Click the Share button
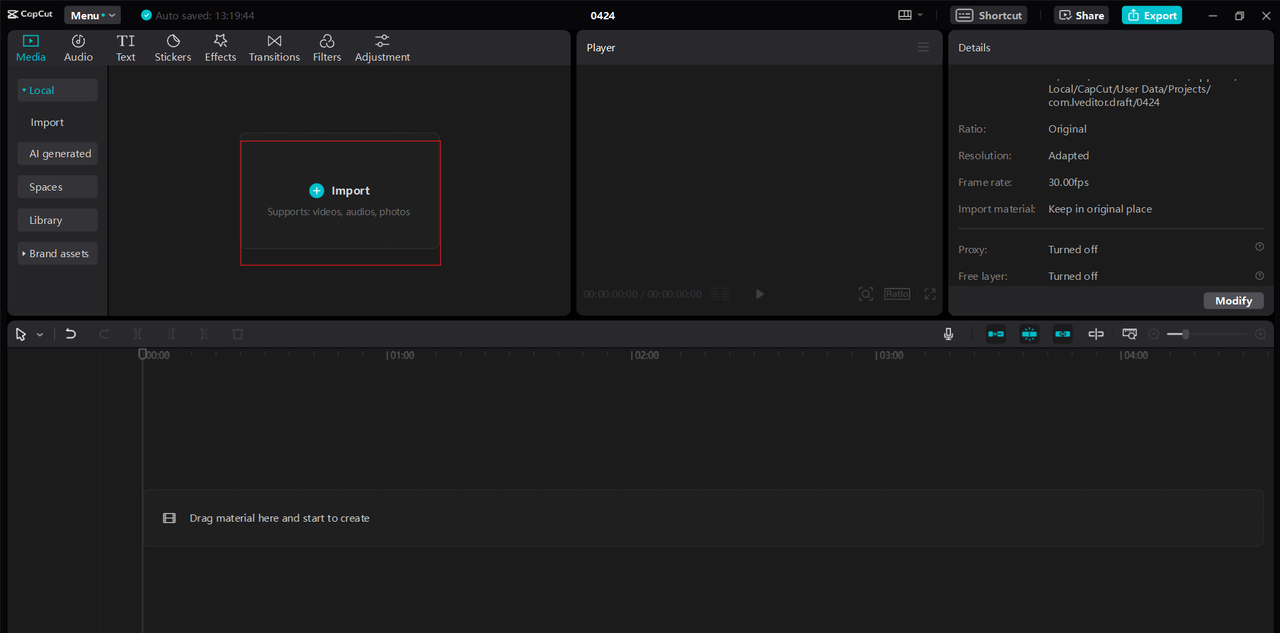1280x633 pixels. [1081, 15]
